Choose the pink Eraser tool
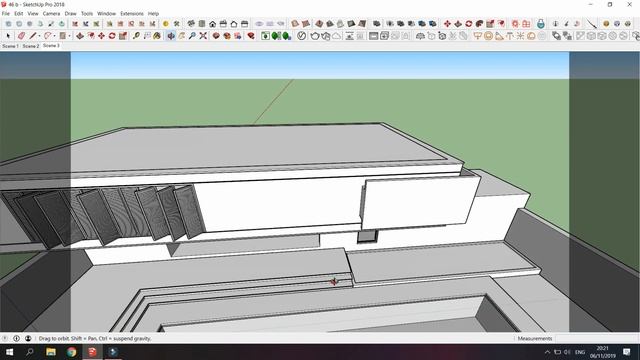The width and height of the screenshot is (640, 360). coord(22,36)
